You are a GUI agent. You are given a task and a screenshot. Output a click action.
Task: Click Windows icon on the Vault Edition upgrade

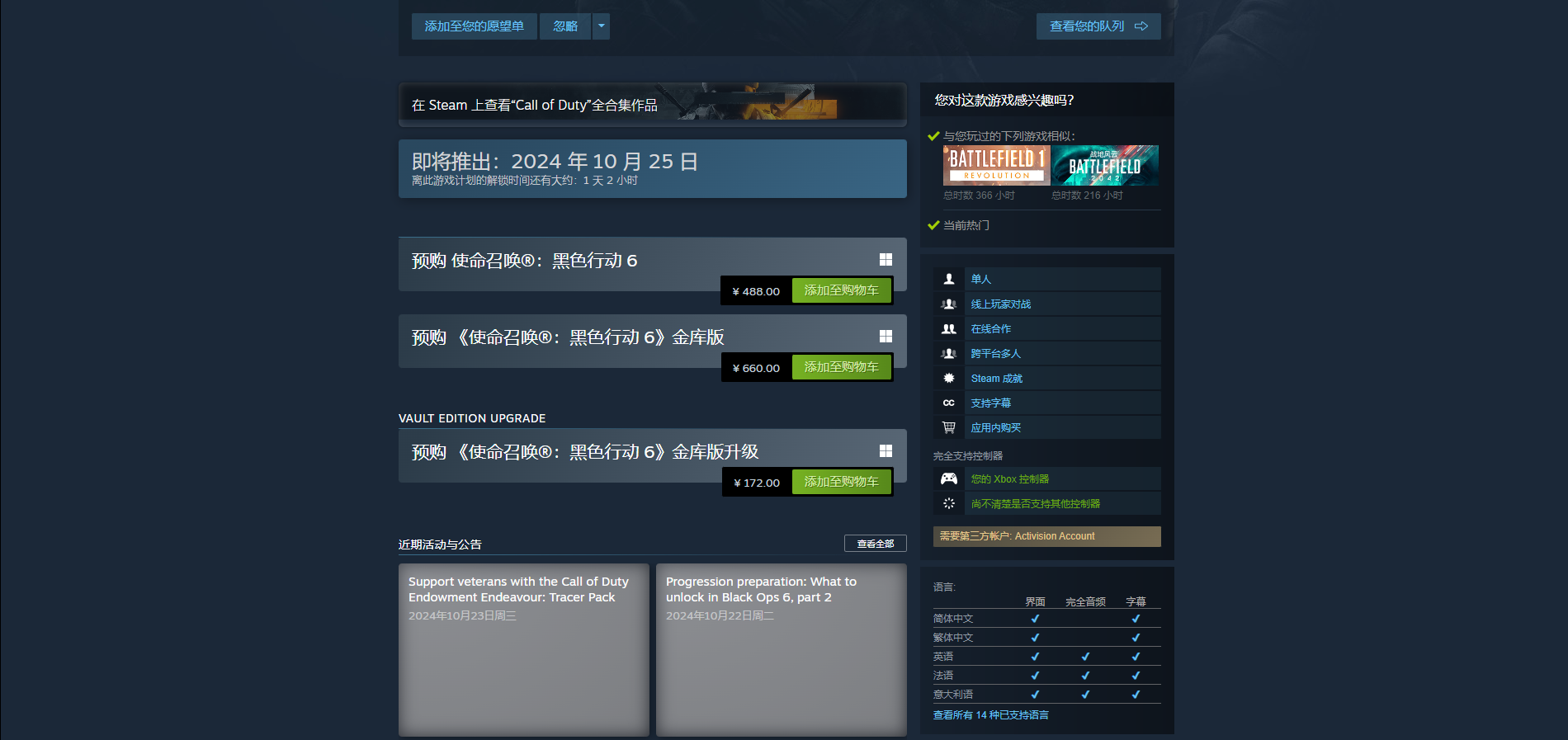click(886, 451)
